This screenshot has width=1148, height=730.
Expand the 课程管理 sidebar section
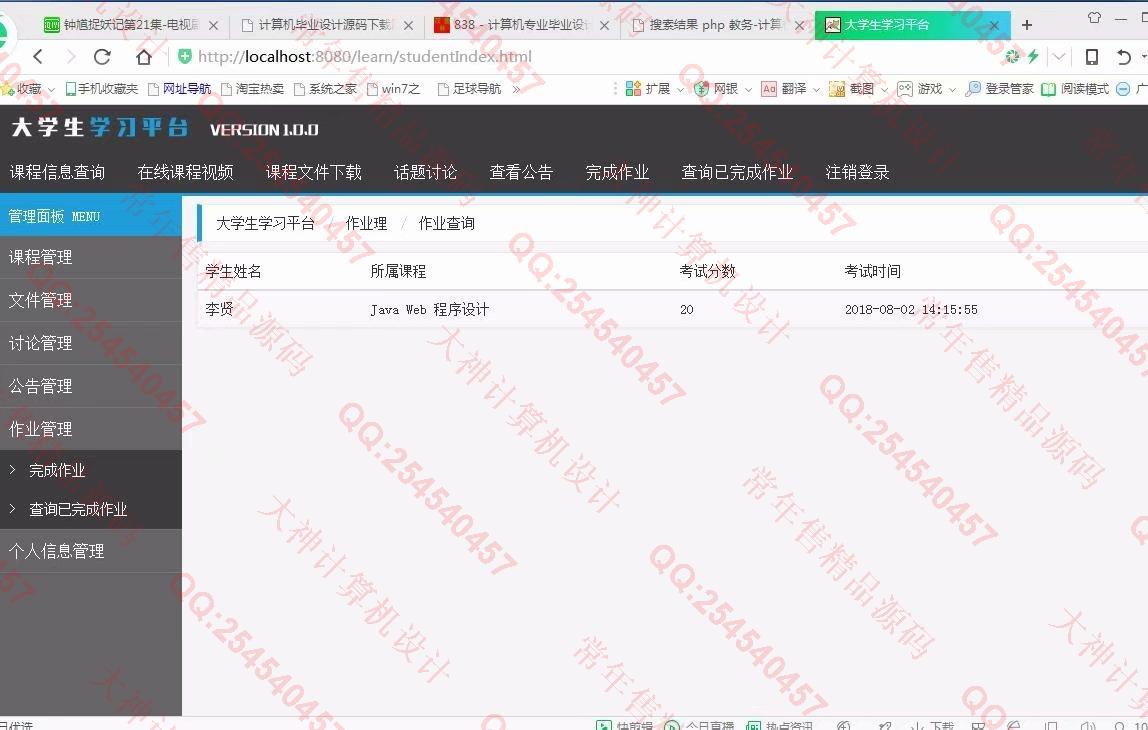(x=91, y=257)
